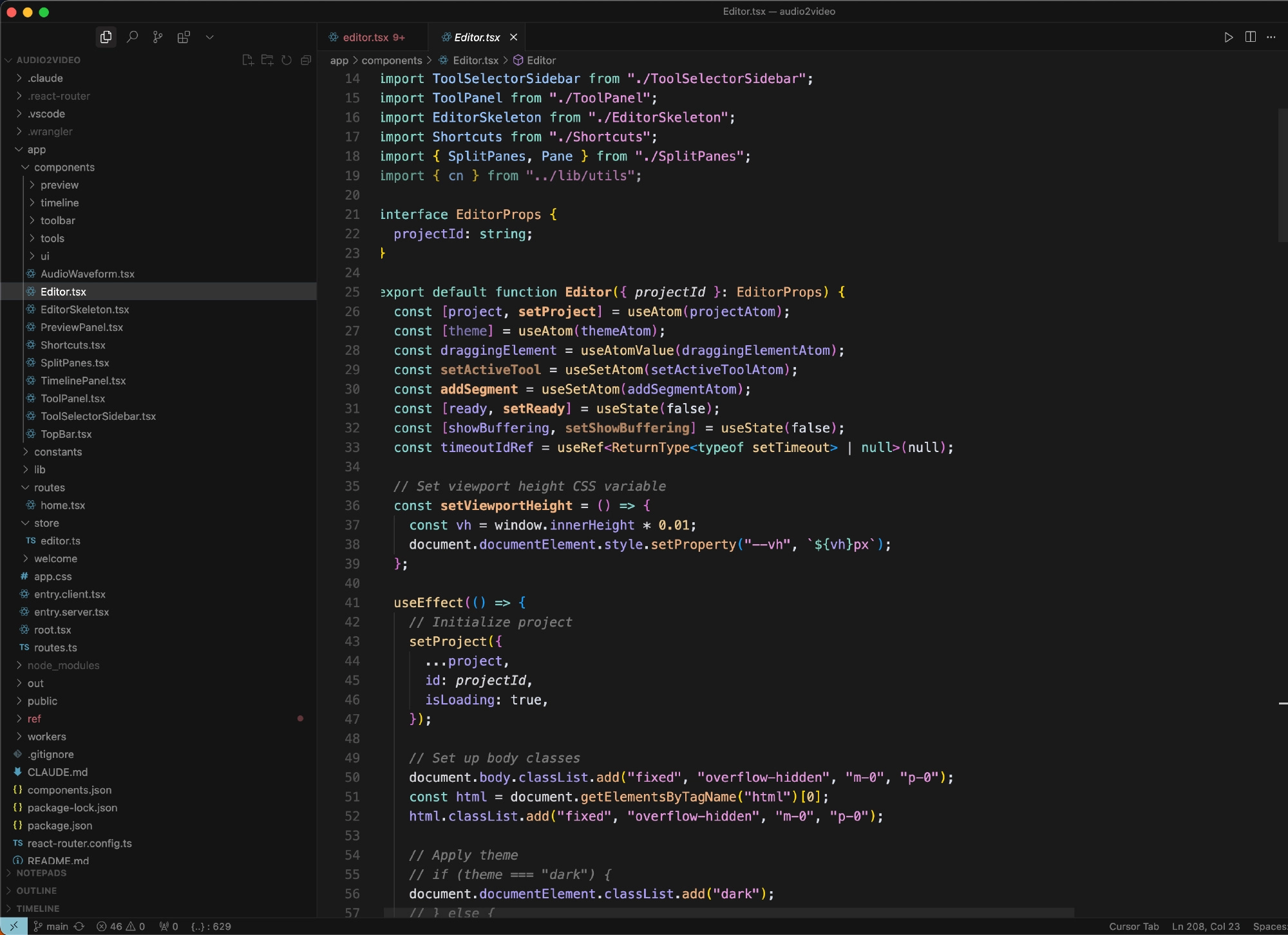Open editor More Actions ellipsis menu
The width and height of the screenshot is (1288, 935).
point(1271,37)
